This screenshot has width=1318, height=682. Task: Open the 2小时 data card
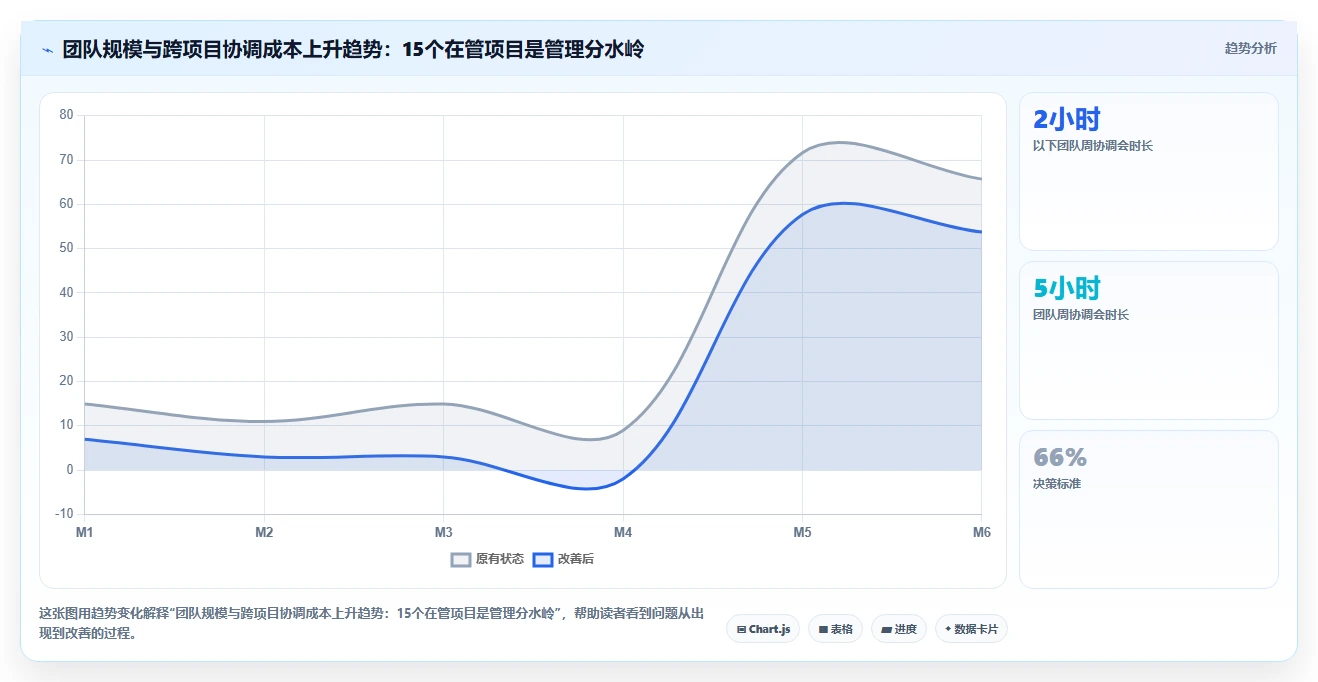[x=1148, y=171]
